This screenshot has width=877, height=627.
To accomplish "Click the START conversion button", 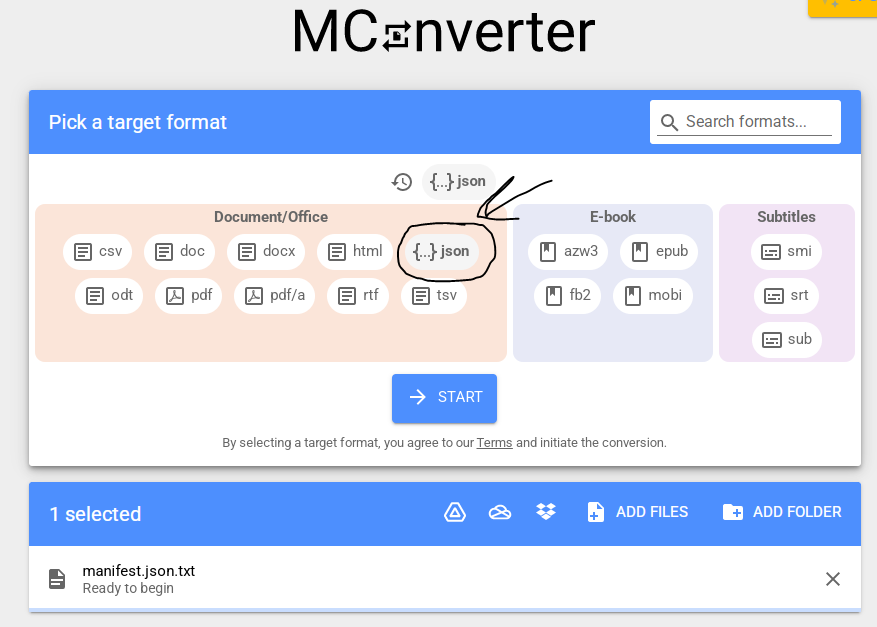I will click(x=444, y=398).
